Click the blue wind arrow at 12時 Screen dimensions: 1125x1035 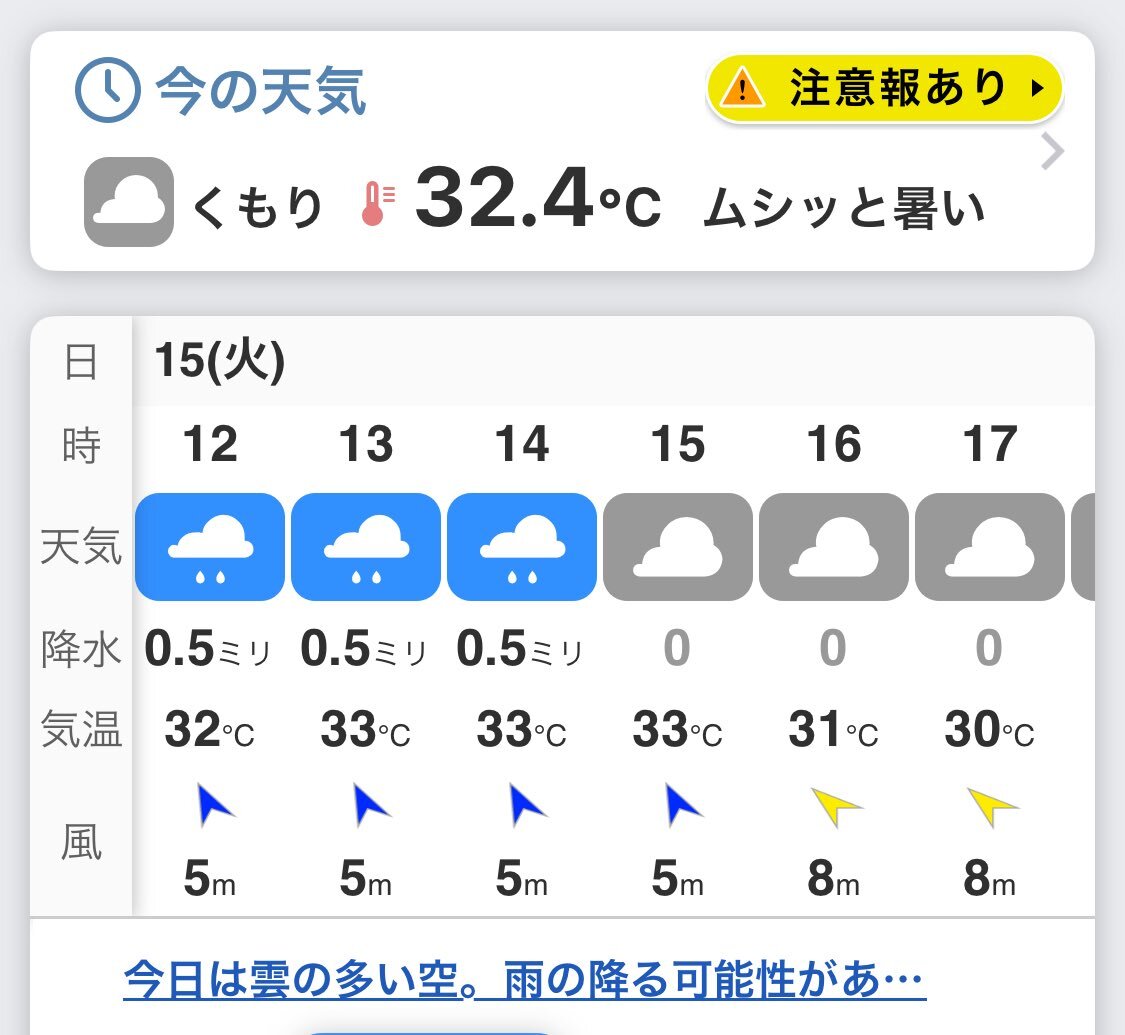click(213, 805)
